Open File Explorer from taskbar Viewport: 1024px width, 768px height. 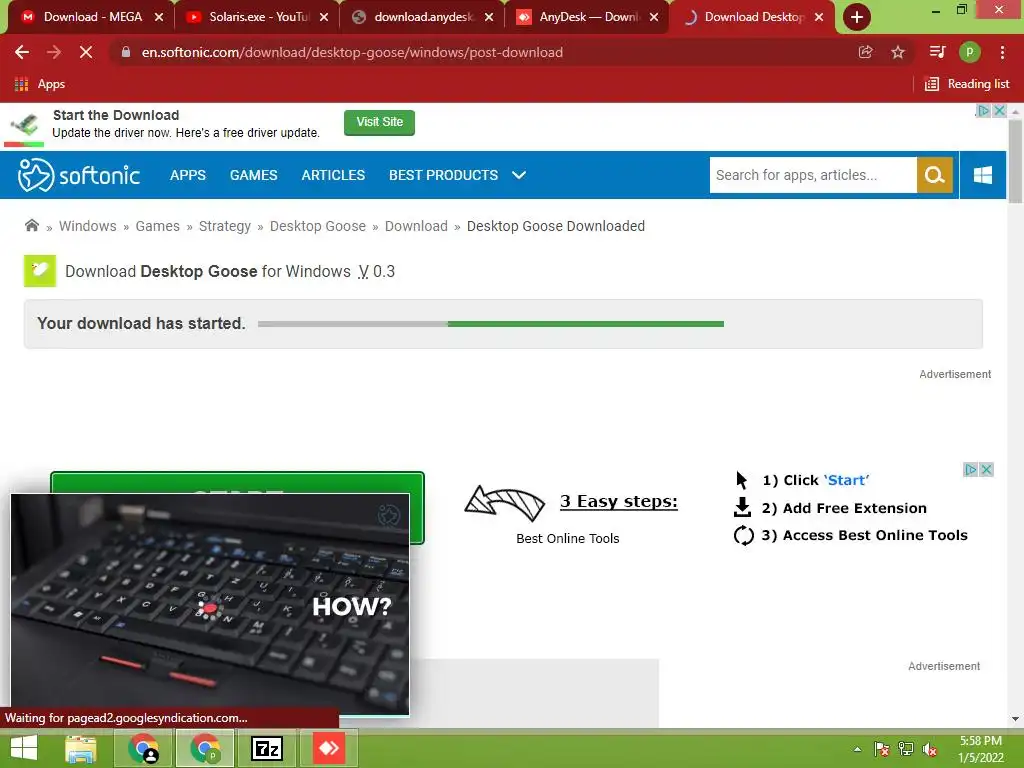[x=80, y=748]
